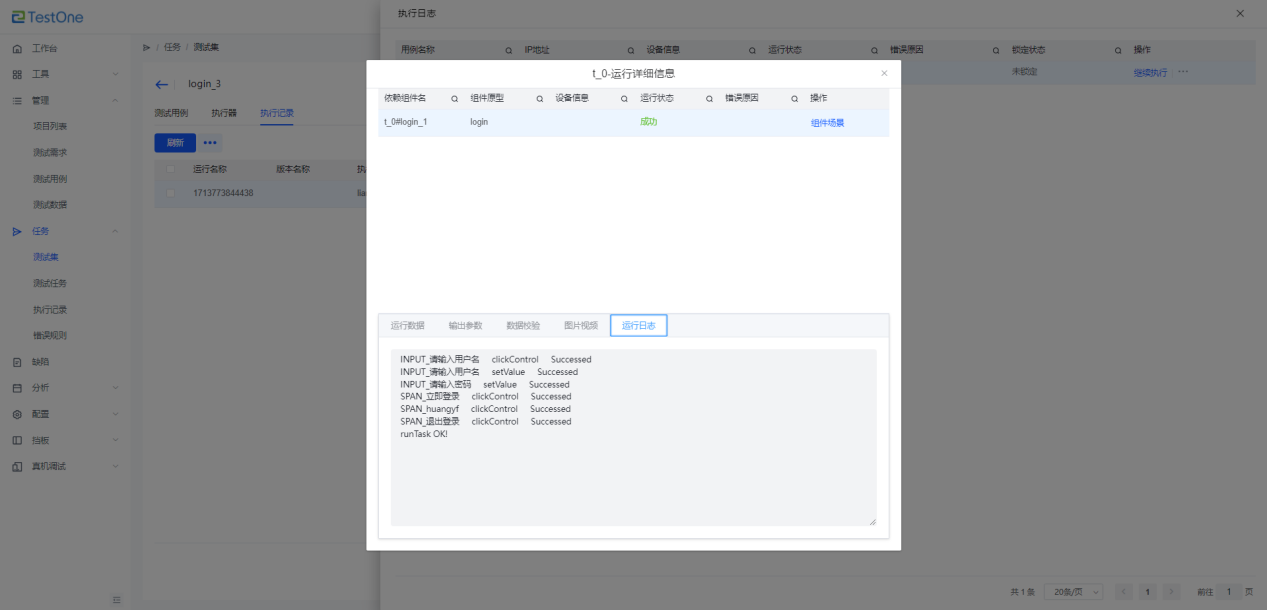
Task: Open 错误规则 in sidebar
Action: coord(50,336)
